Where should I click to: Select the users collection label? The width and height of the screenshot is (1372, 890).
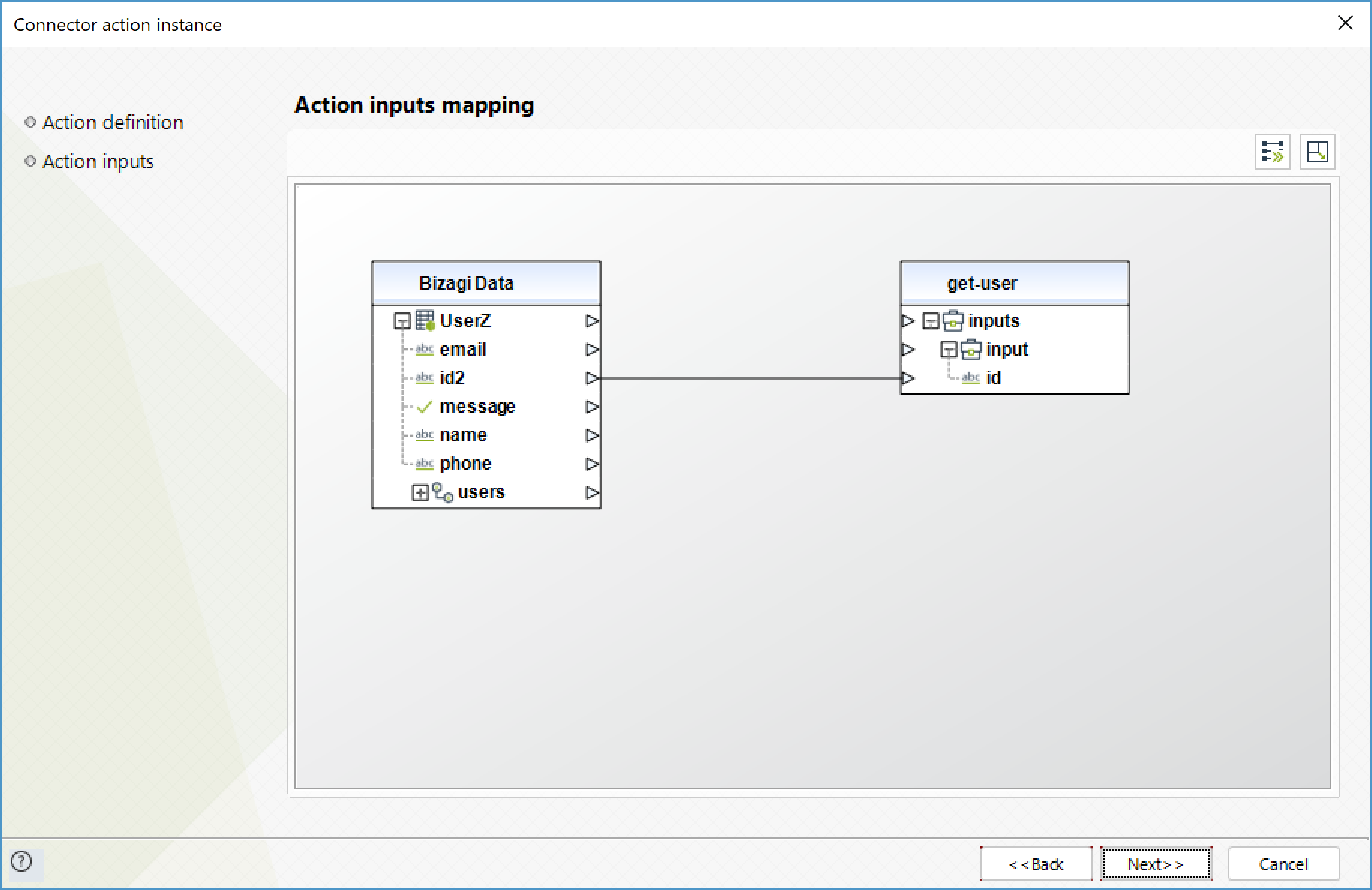click(481, 492)
